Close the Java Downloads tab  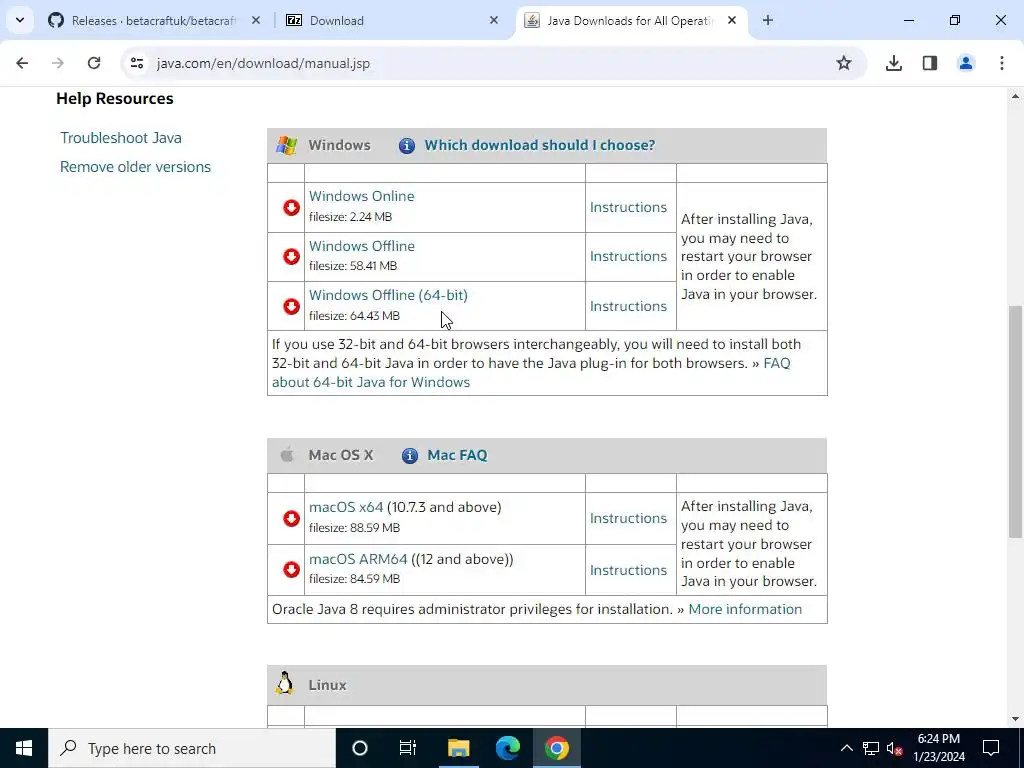(x=732, y=20)
